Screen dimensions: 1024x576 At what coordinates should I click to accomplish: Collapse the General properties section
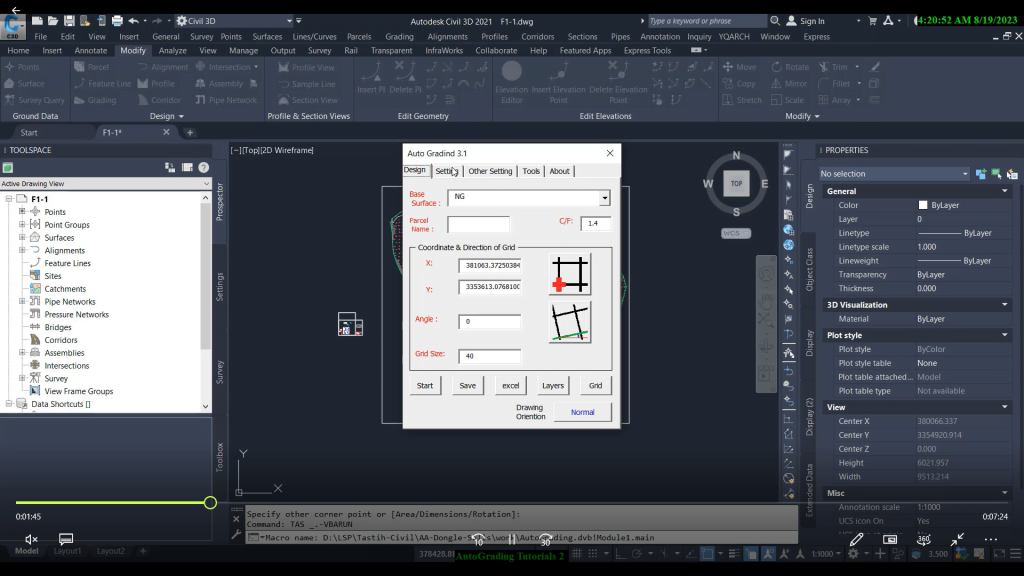point(1004,191)
